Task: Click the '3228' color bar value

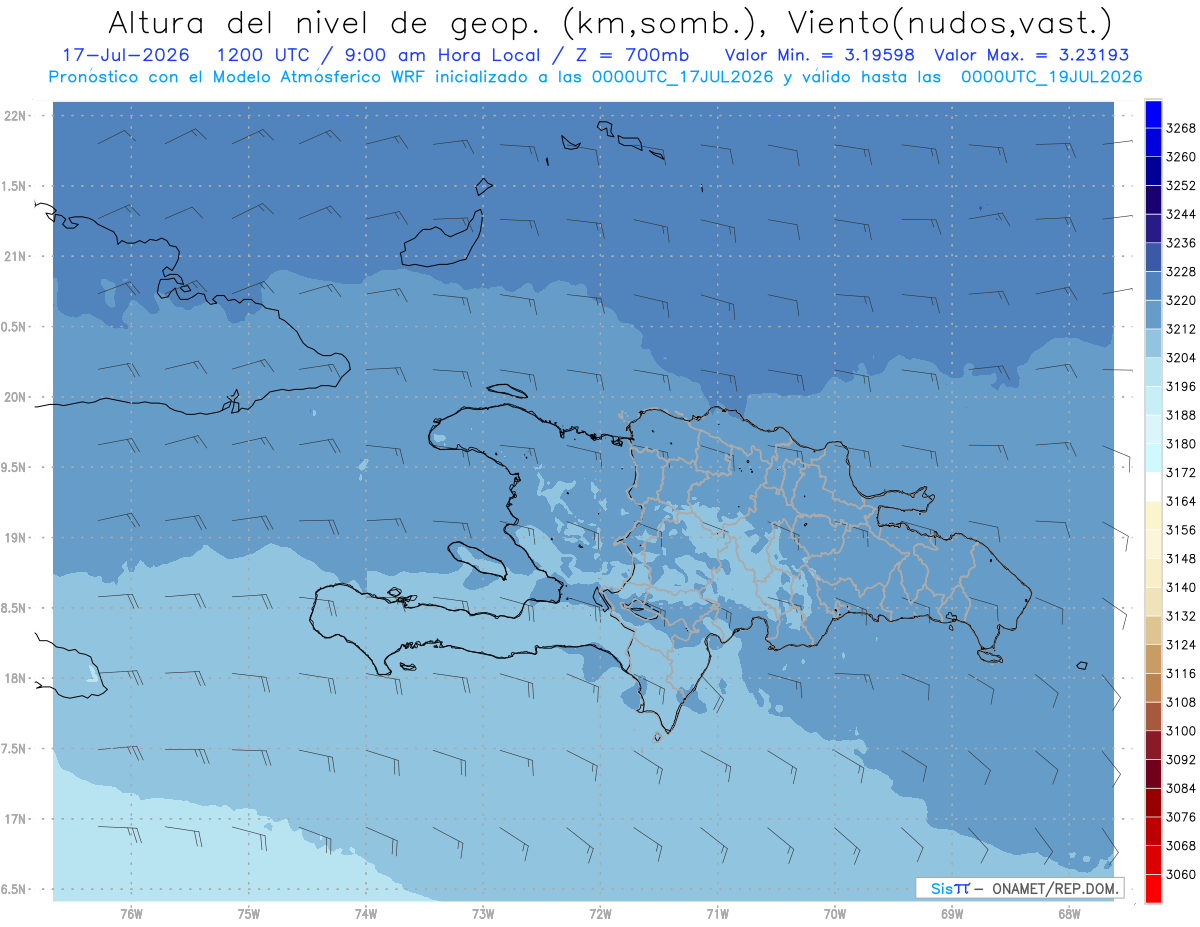Action: click(1181, 272)
